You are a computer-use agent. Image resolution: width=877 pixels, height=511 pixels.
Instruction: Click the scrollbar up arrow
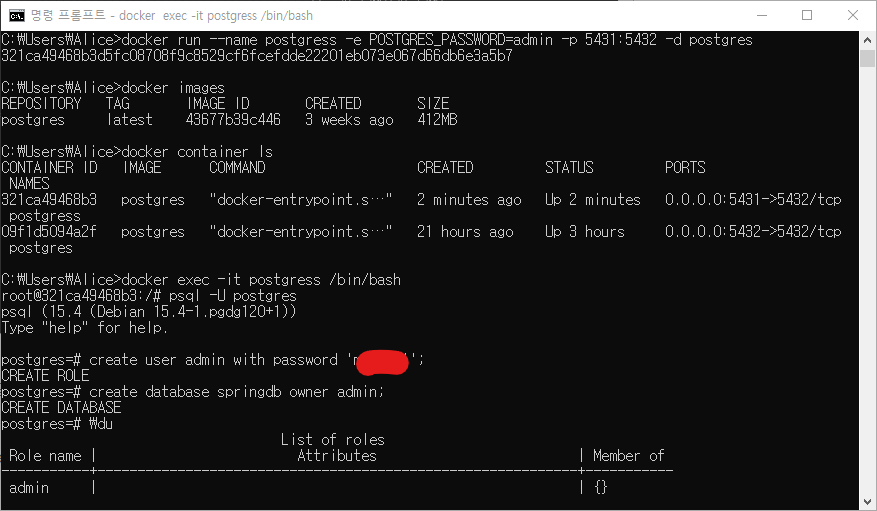(867, 40)
